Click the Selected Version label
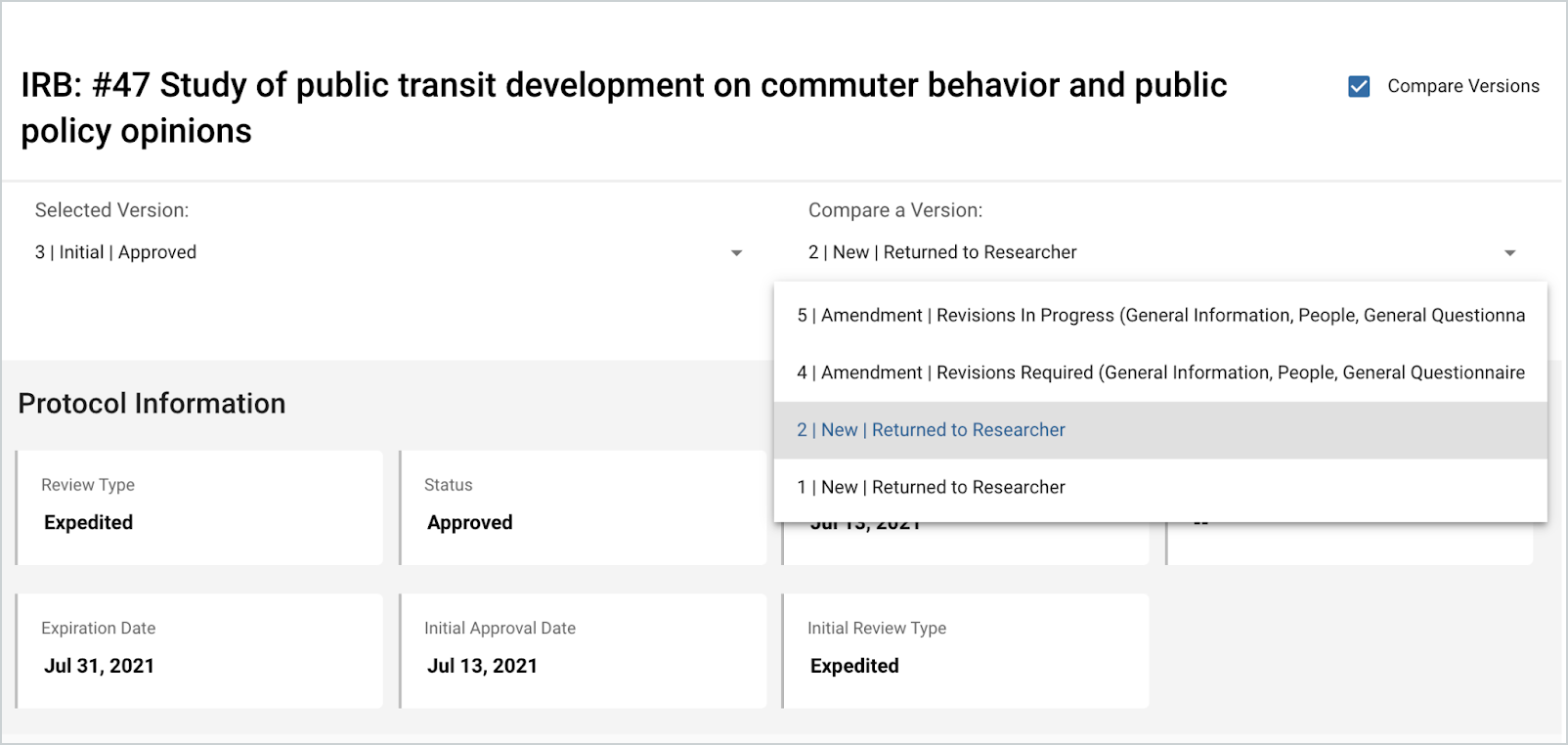This screenshot has width=1568, height=745. [x=111, y=210]
